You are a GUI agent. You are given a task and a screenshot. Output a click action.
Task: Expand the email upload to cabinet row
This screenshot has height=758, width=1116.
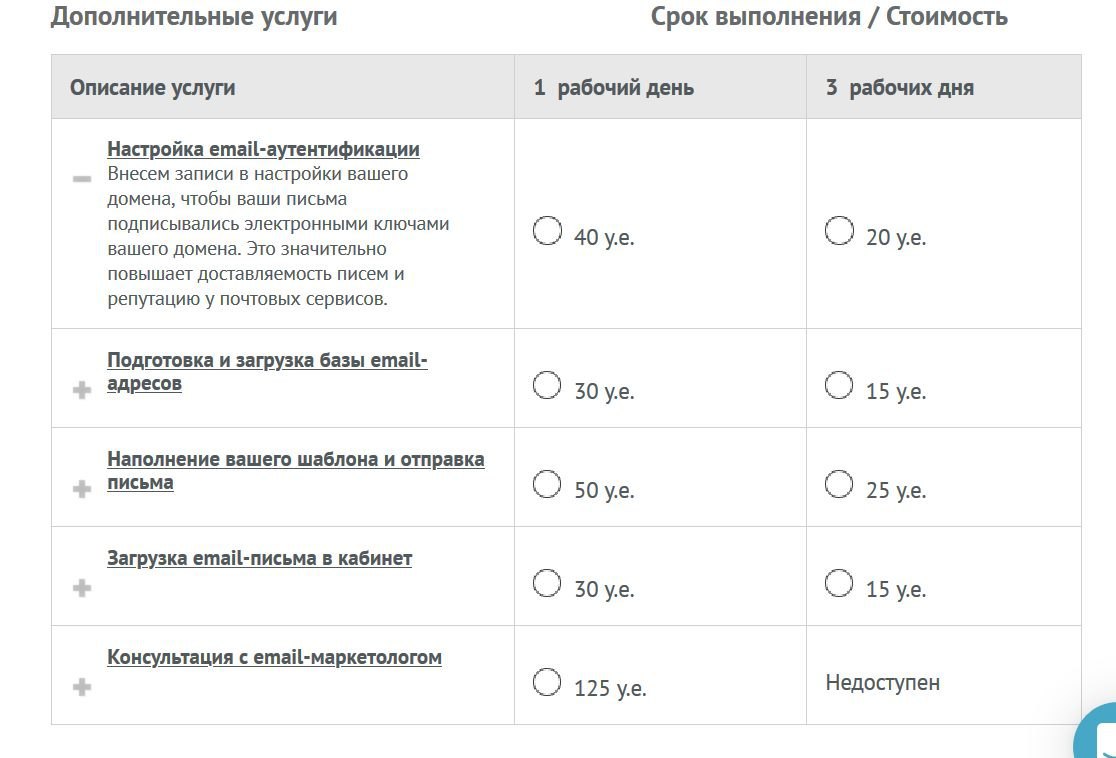82,588
